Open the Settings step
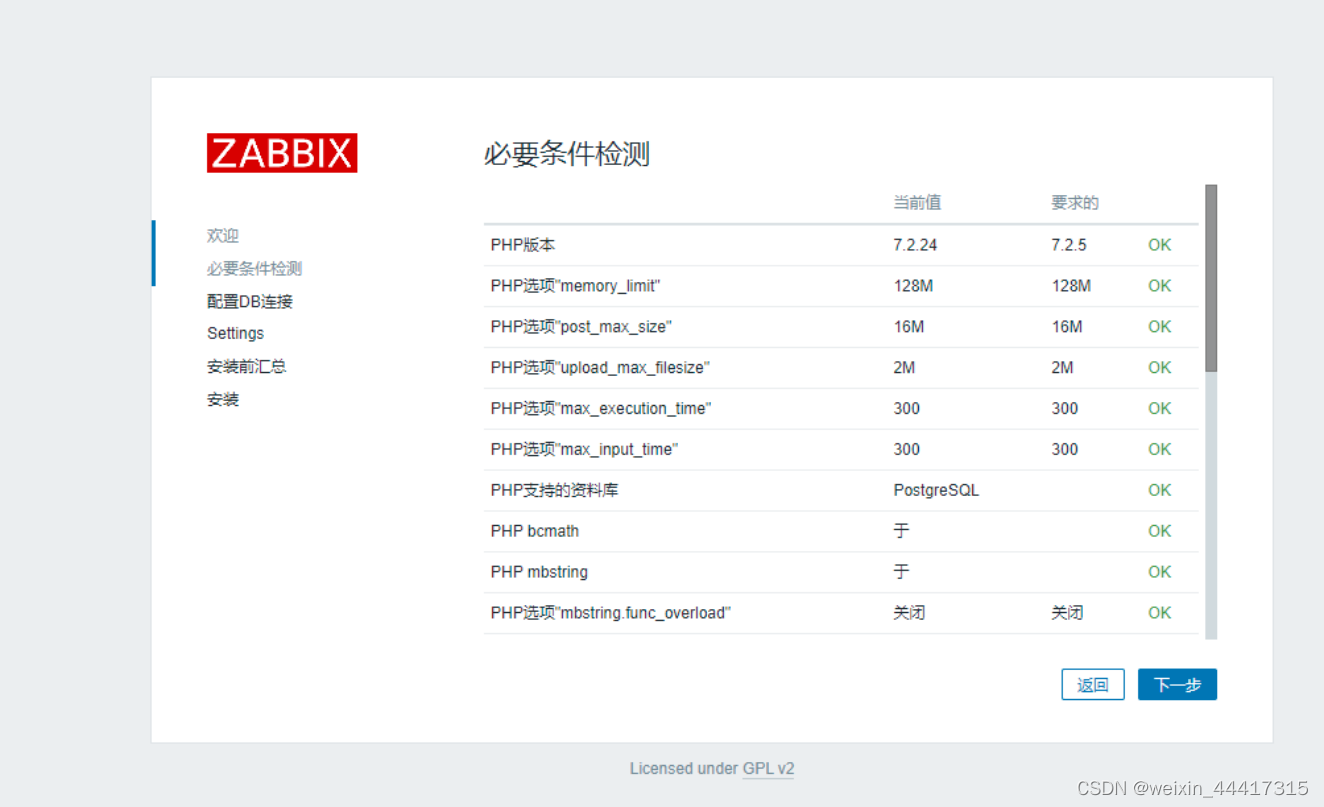 pos(235,333)
